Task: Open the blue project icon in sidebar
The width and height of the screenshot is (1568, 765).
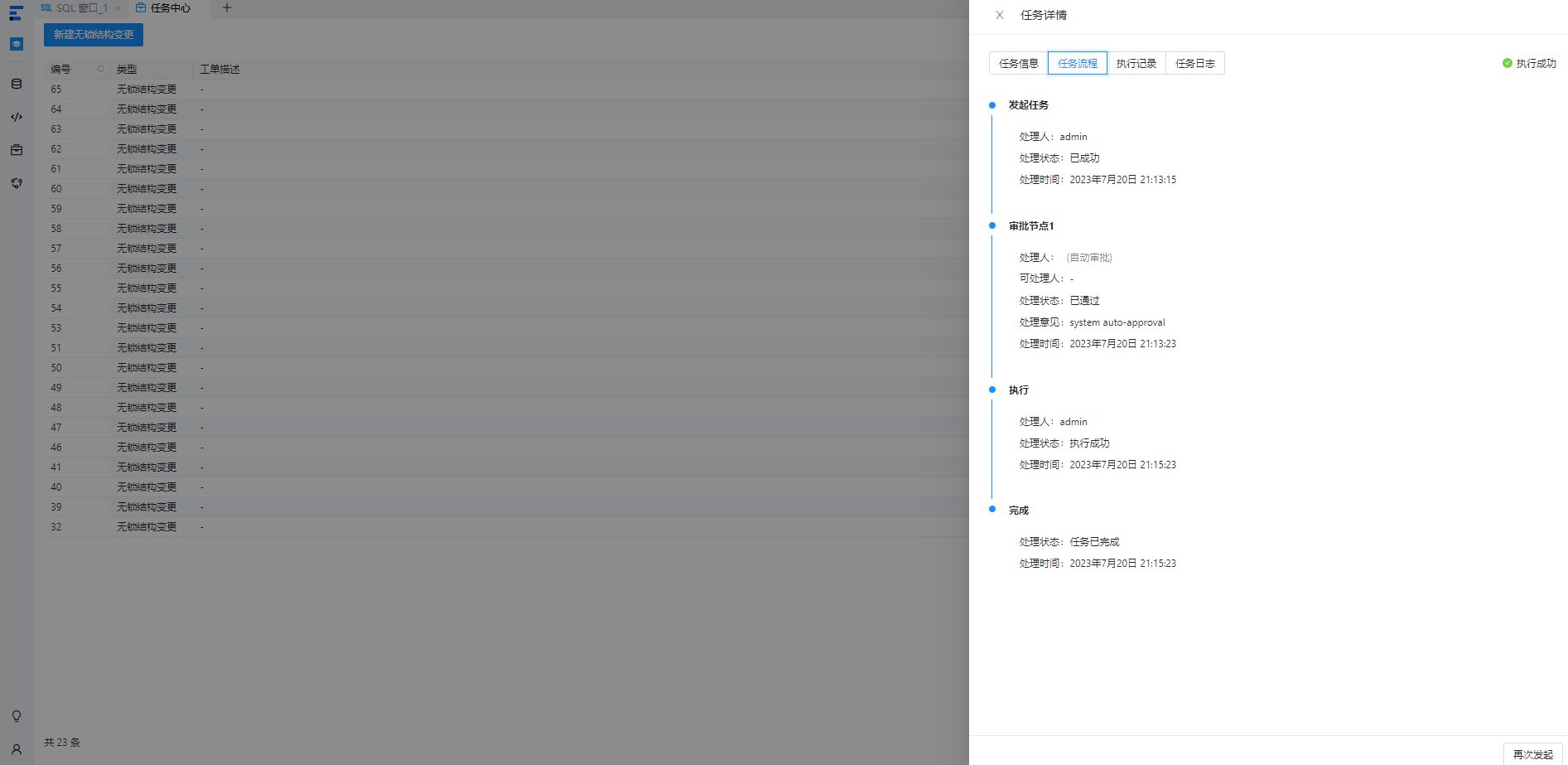Action: (17, 44)
